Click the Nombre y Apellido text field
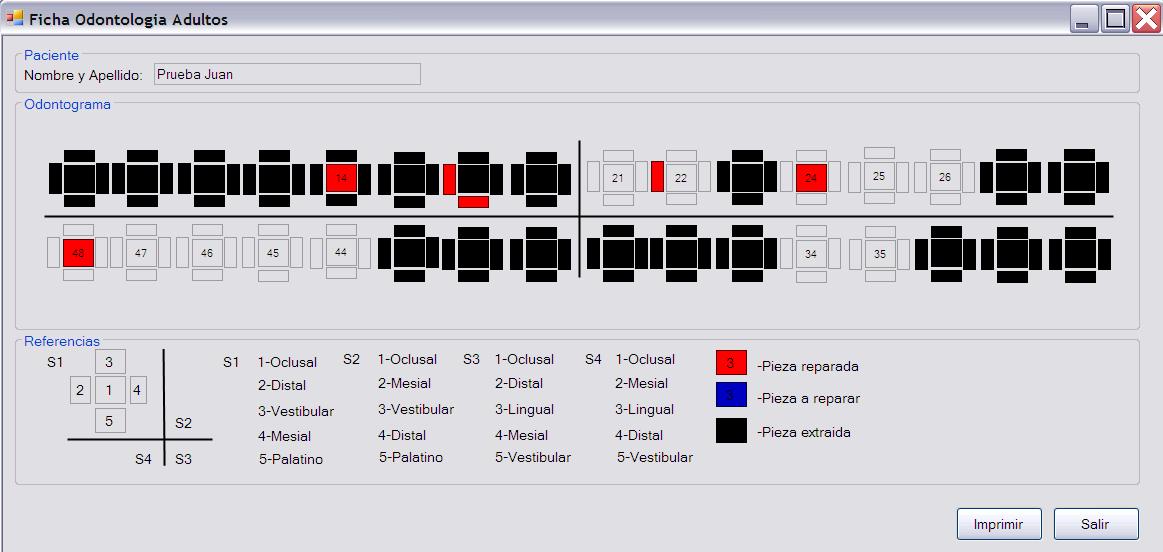The height and width of the screenshot is (552, 1163). (x=286, y=74)
